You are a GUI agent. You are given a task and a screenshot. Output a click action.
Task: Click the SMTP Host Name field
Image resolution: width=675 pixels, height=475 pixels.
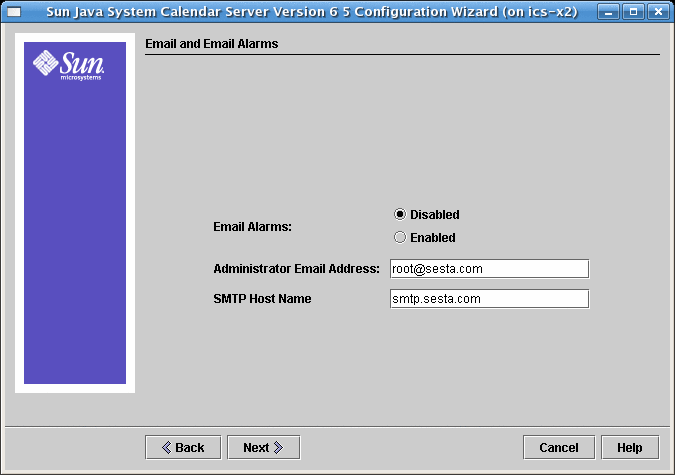(x=489, y=299)
